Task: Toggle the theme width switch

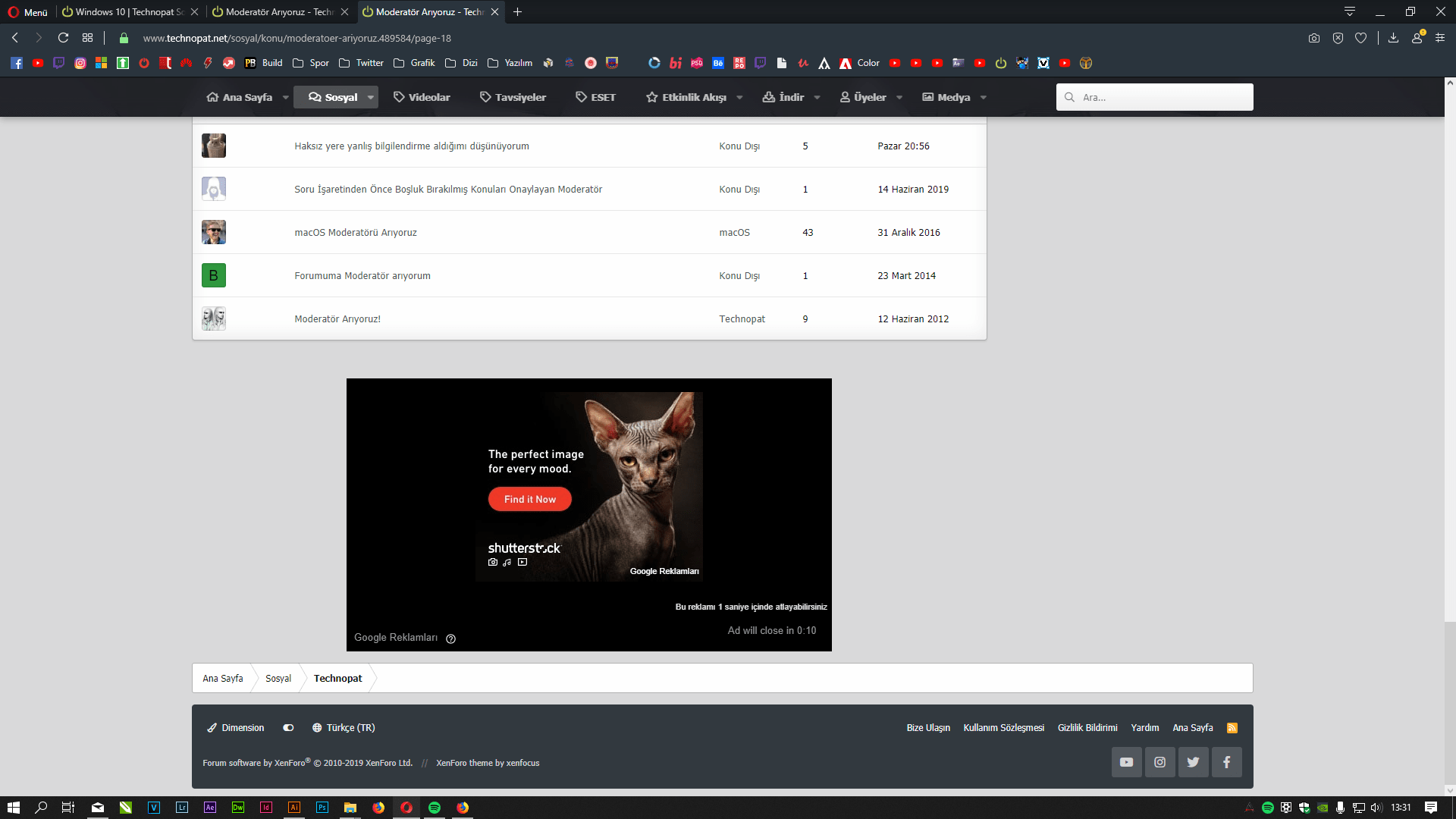Action: [x=288, y=728]
